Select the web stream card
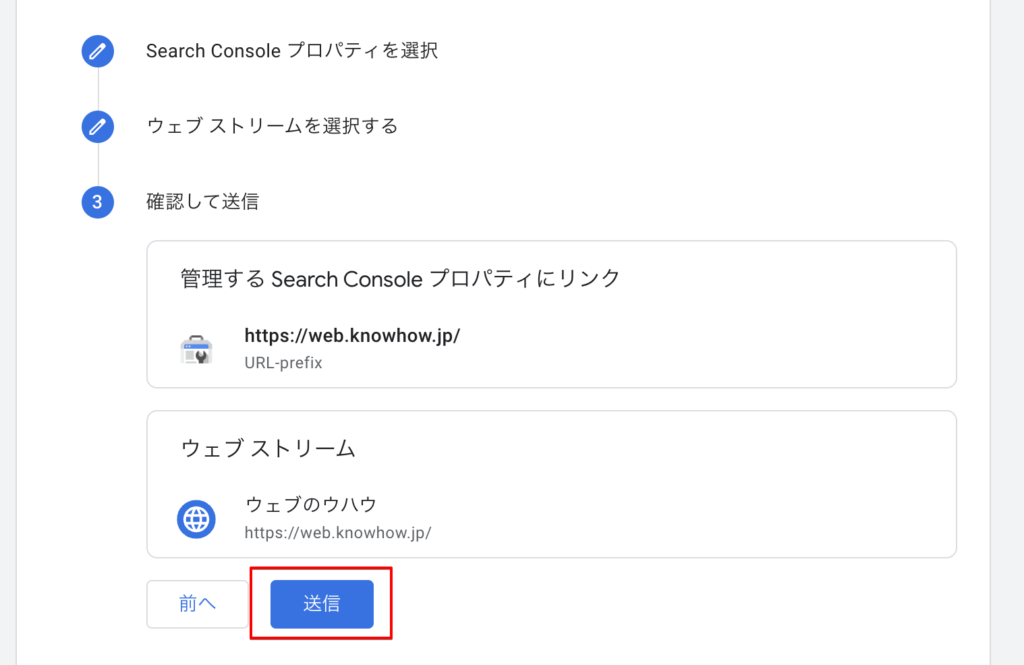The width and height of the screenshot is (1024, 665). tap(552, 484)
